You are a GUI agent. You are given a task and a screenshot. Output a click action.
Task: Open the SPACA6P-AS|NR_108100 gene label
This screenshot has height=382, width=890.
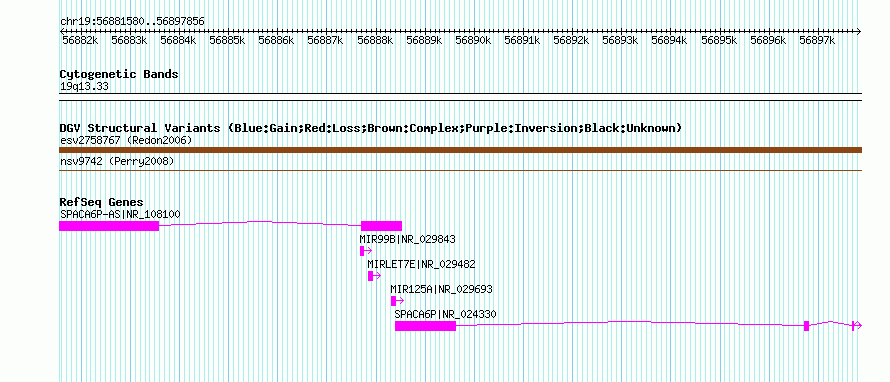[120, 214]
